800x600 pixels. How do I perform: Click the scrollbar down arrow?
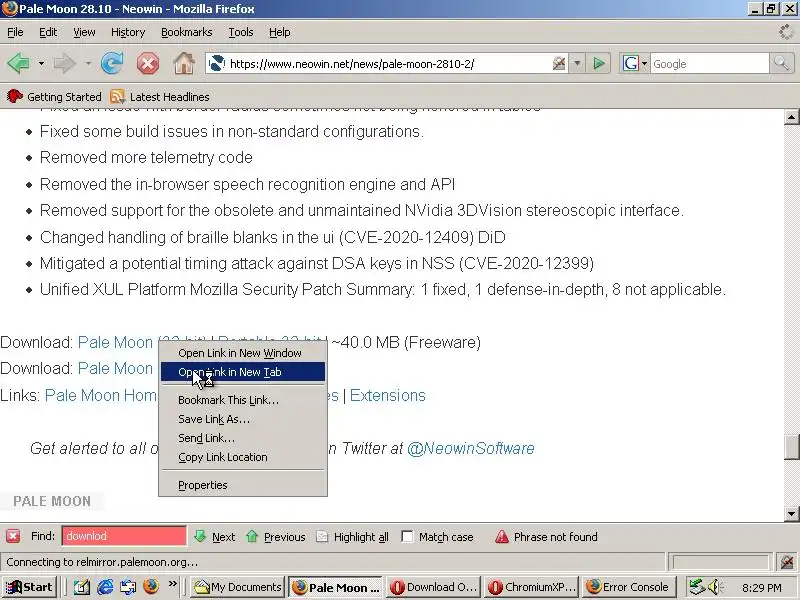click(x=791, y=514)
